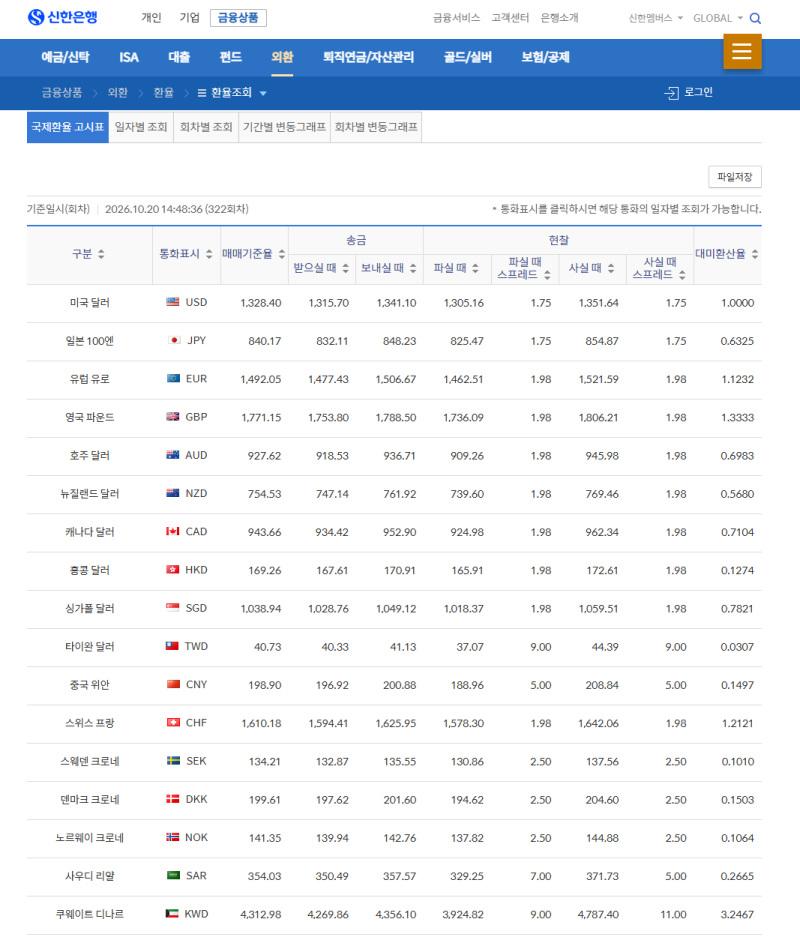The image size is (800, 940).
Task: Sort by 사실 때 column
Action: click(x=610, y=269)
